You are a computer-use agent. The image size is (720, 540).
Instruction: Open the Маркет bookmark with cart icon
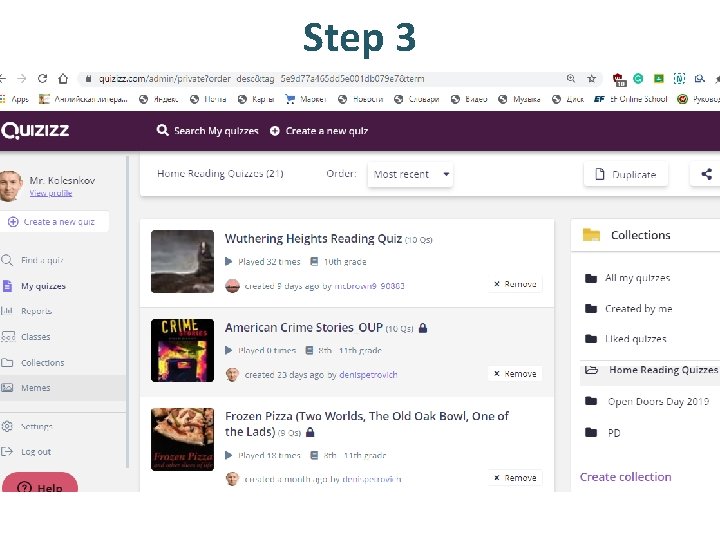pyautogui.click(x=306, y=99)
